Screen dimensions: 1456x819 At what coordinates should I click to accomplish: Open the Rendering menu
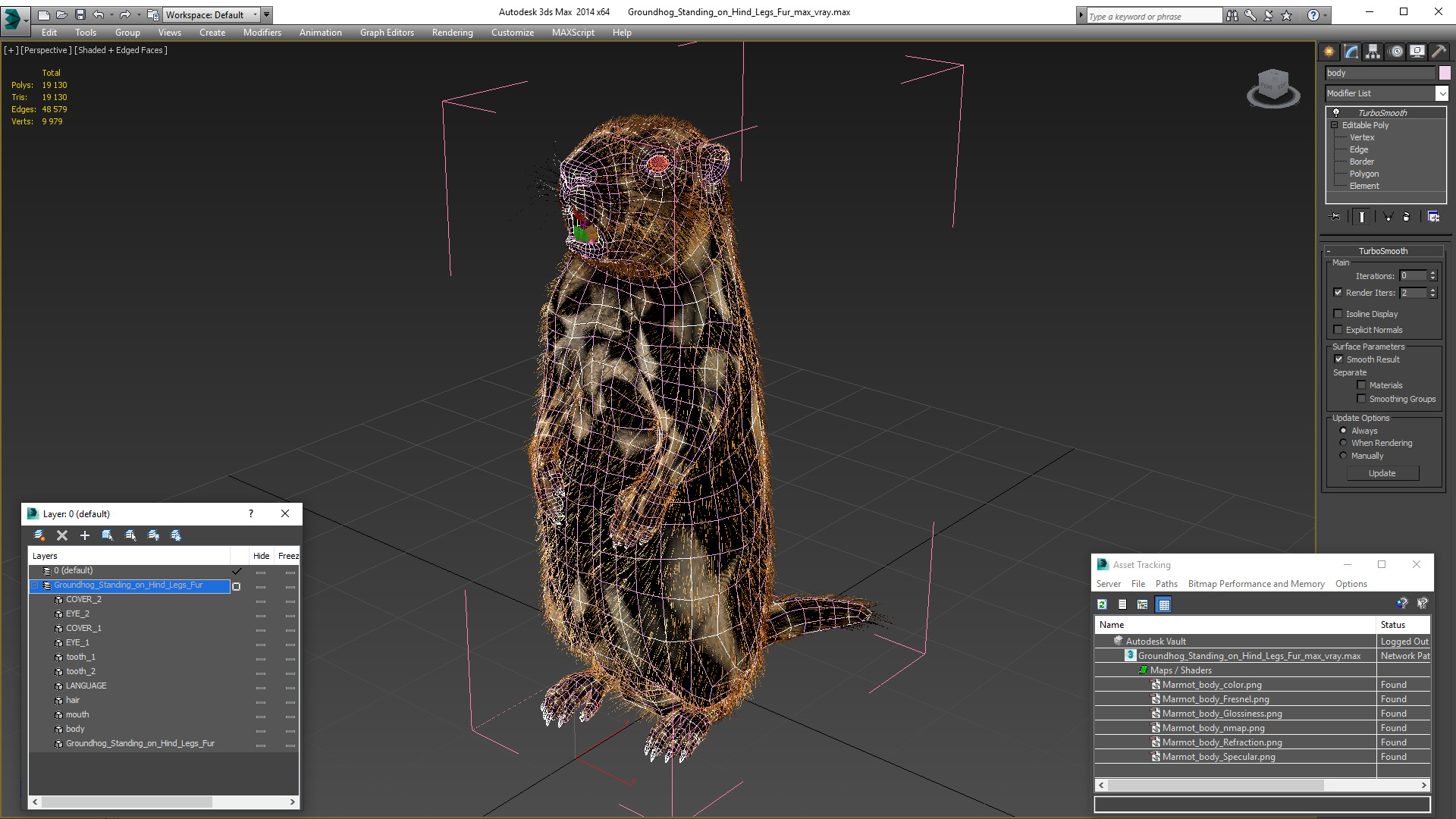(x=452, y=33)
